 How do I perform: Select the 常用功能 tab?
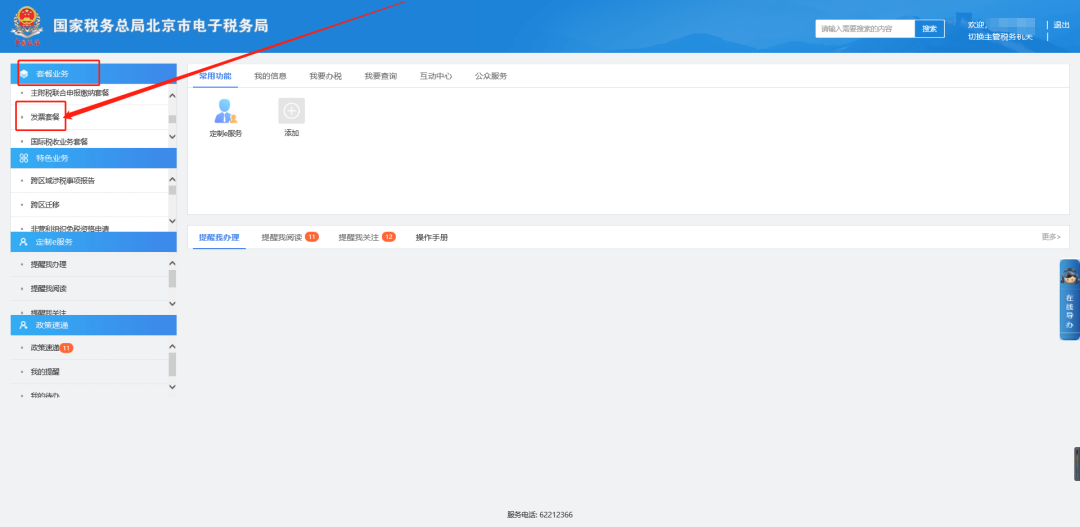(x=215, y=76)
